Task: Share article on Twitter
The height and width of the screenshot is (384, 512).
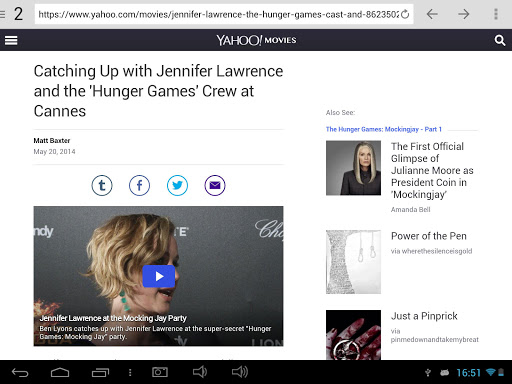Action: coord(177,185)
